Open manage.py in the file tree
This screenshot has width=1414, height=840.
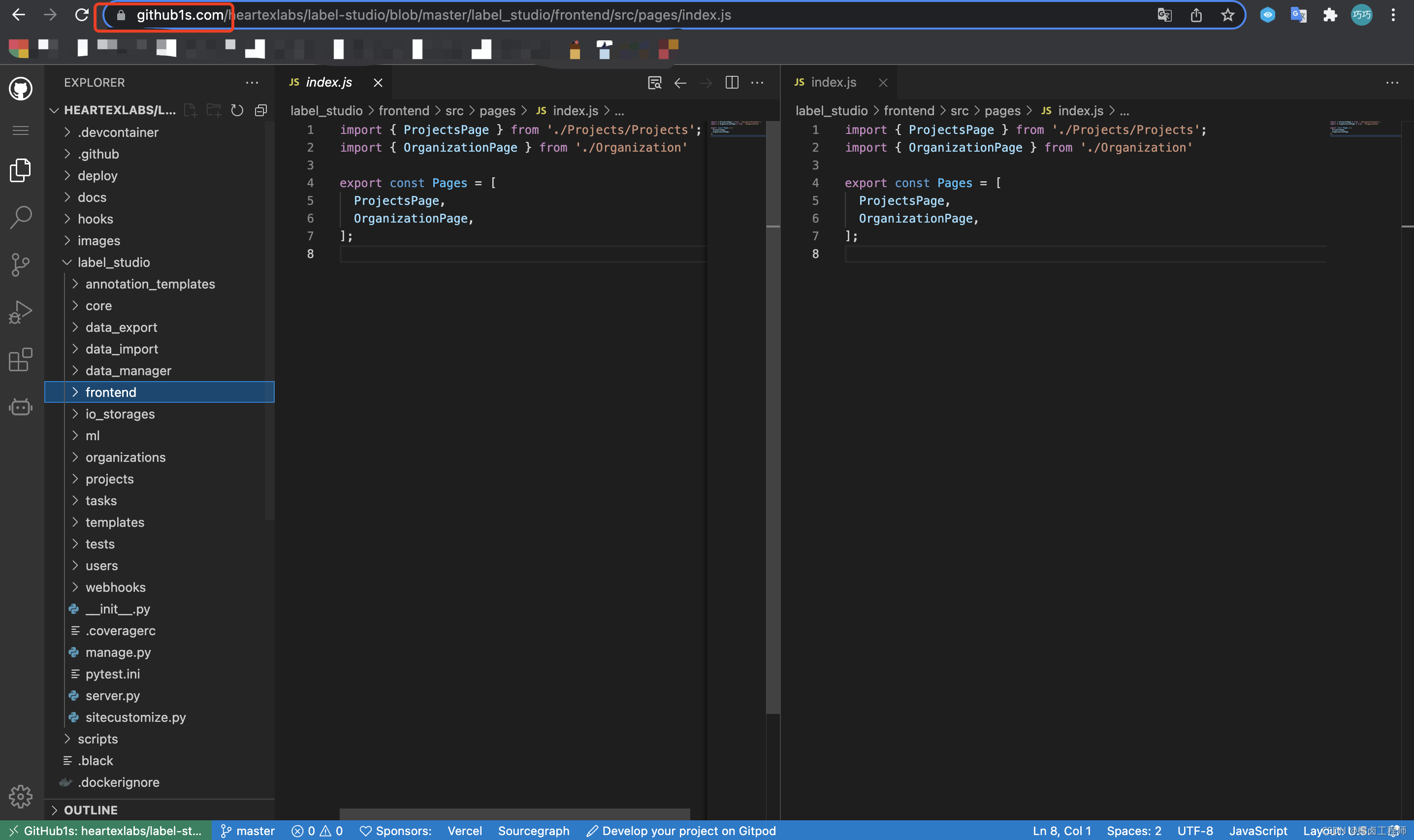coord(118,652)
